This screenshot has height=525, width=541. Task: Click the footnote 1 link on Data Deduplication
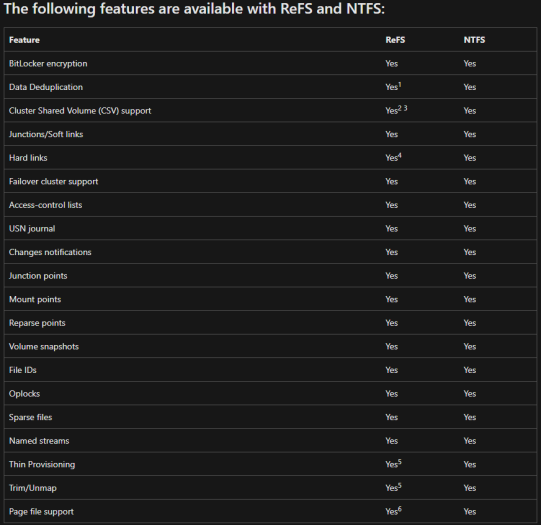tap(400, 84)
